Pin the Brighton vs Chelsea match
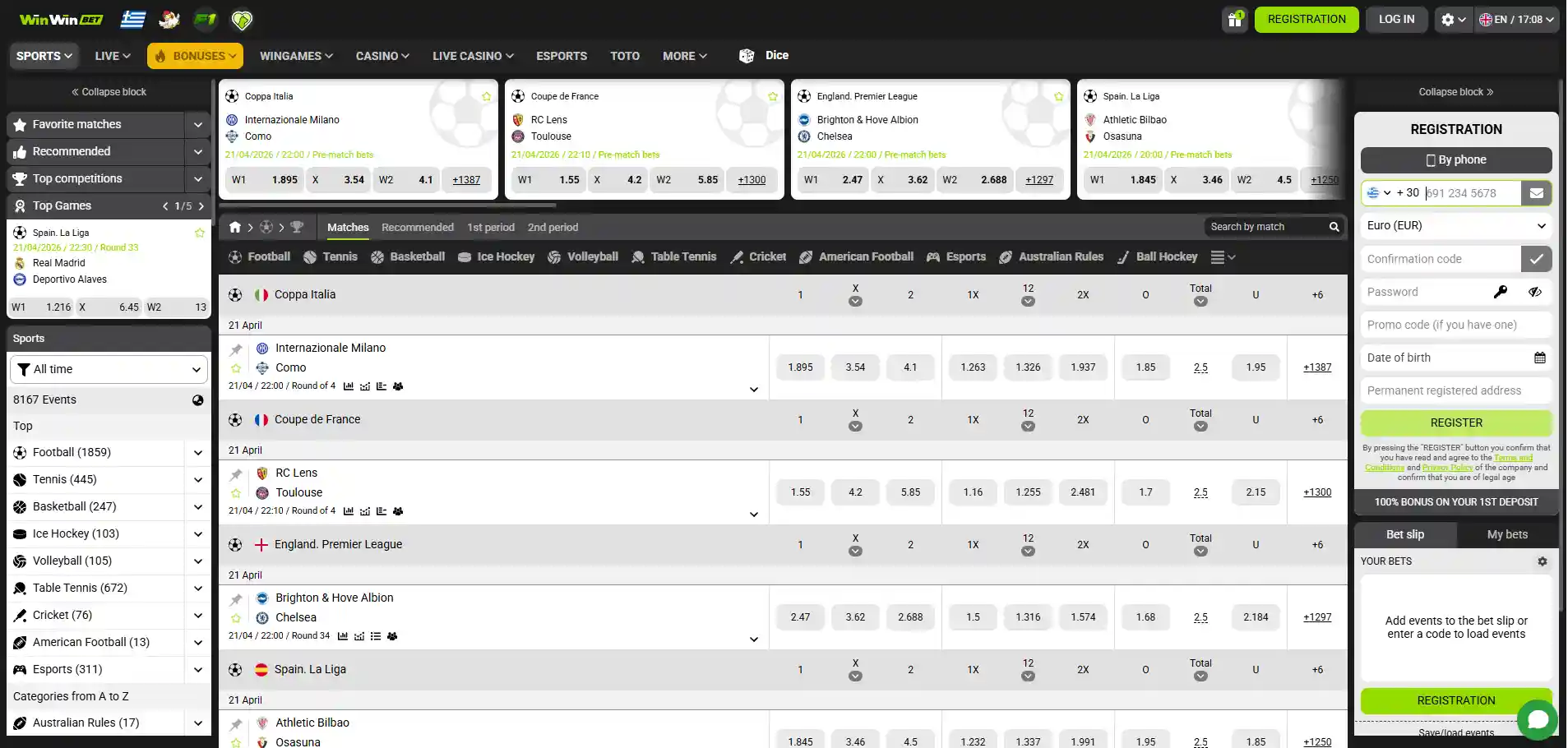Image resolution: width=1568 pixels, height=748 pixels. pyautogui.click(x=236, y=599)
